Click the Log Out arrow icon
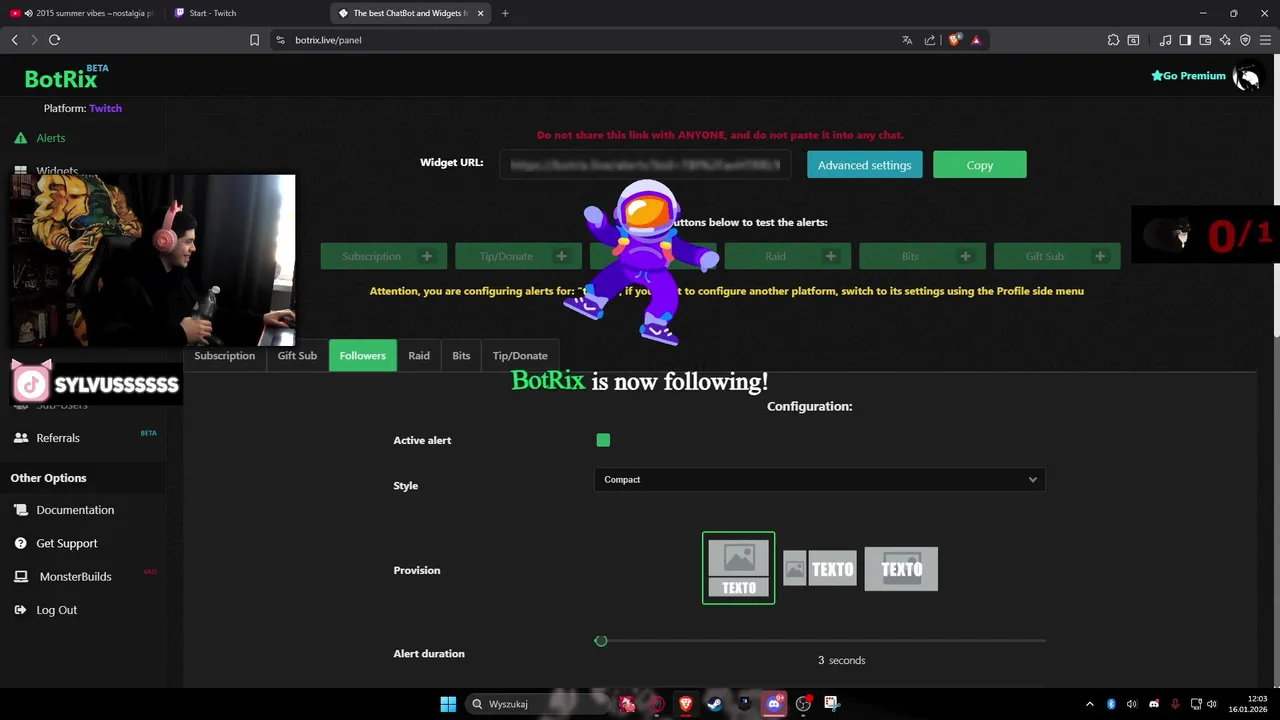This screenshot has width=1280, height=720. click(x=20, y=610)
